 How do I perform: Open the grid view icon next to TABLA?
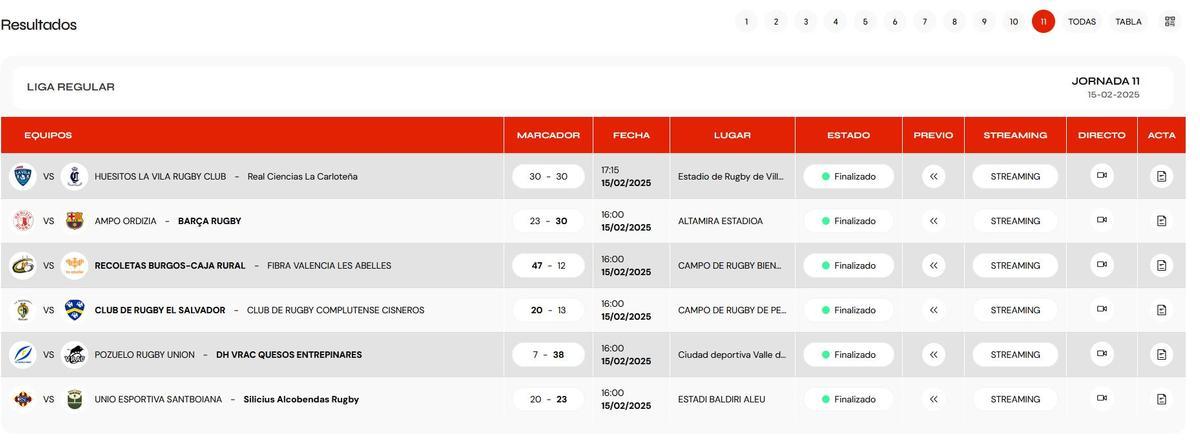tap(1170, 21)
